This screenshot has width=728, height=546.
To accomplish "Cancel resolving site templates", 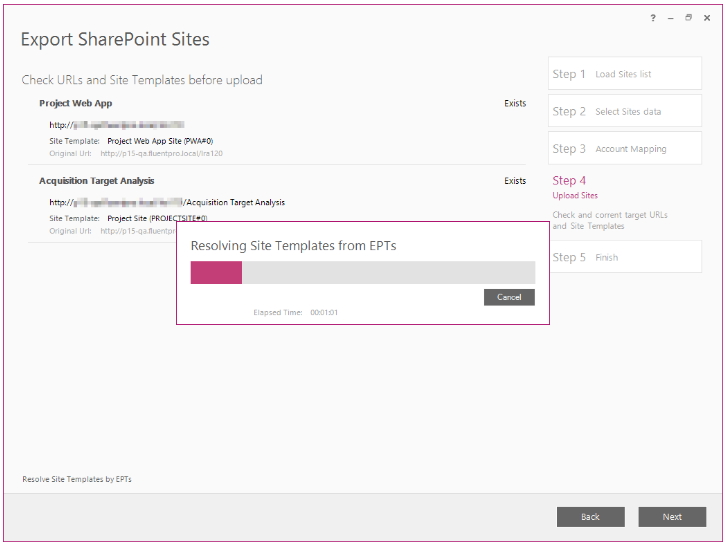I will coord(509,297).
